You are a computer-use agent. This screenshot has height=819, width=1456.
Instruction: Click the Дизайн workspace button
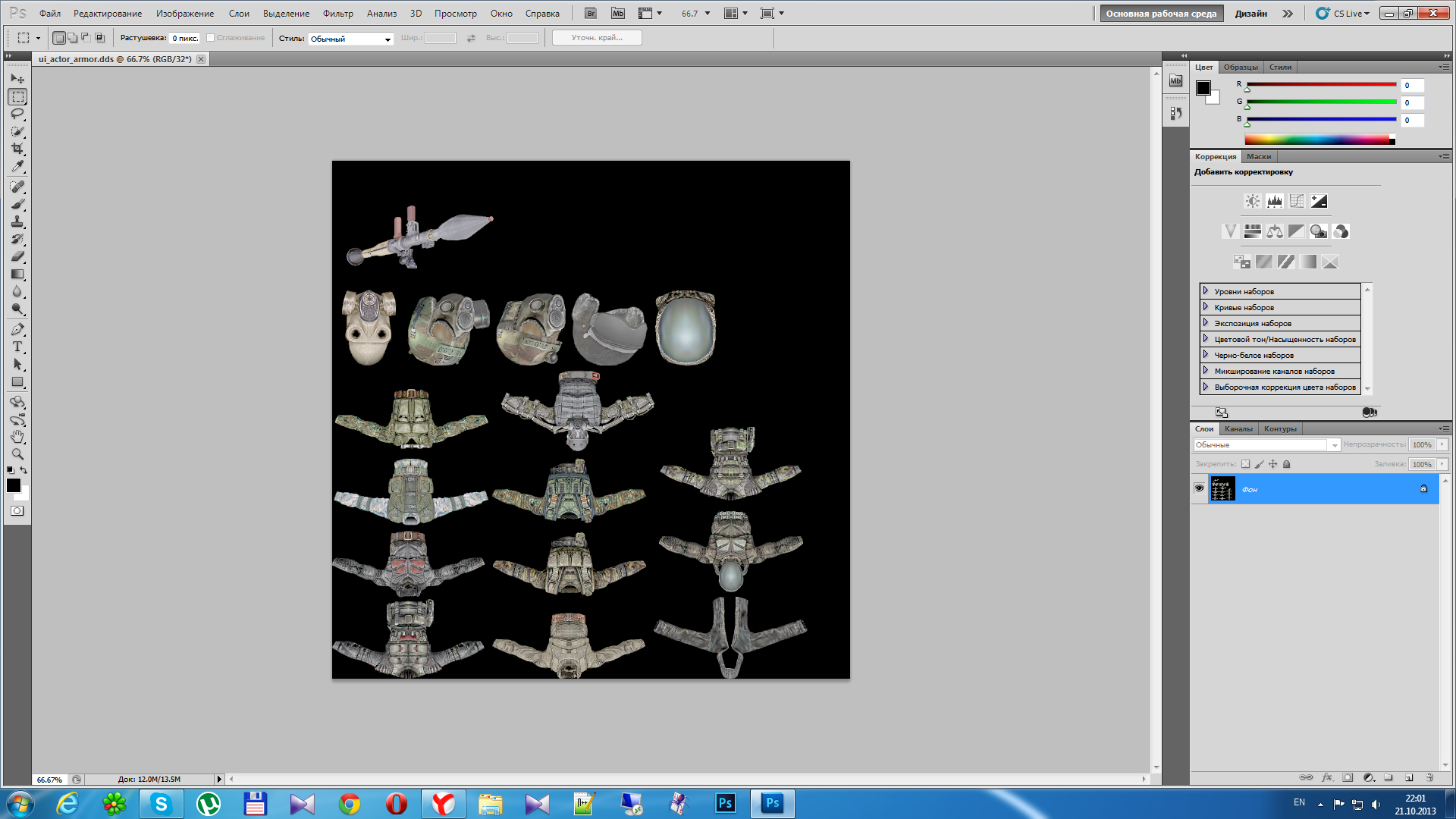click(x=1250, y=14)
